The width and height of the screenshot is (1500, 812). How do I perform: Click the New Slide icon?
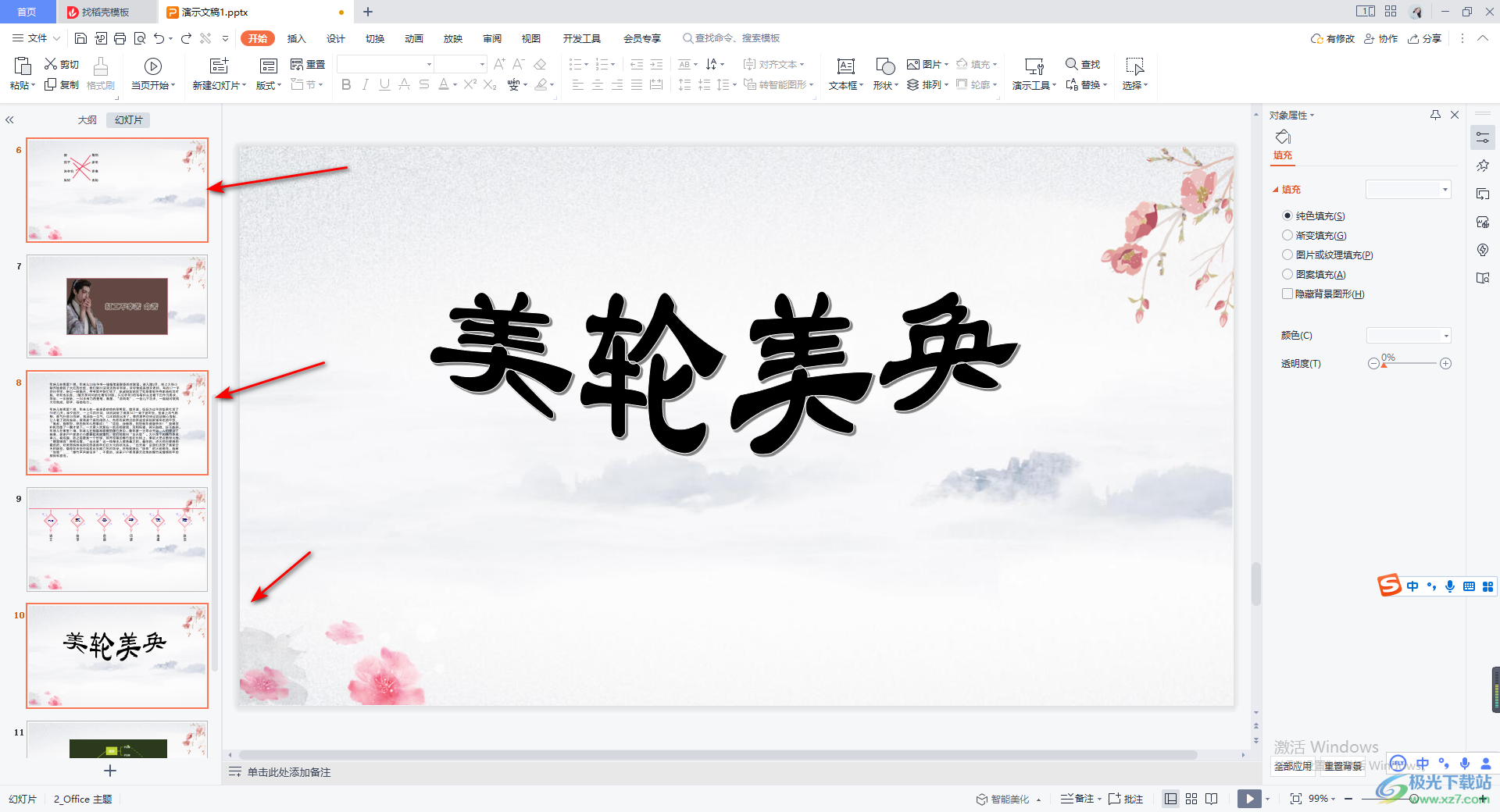[x=220, y=66]
